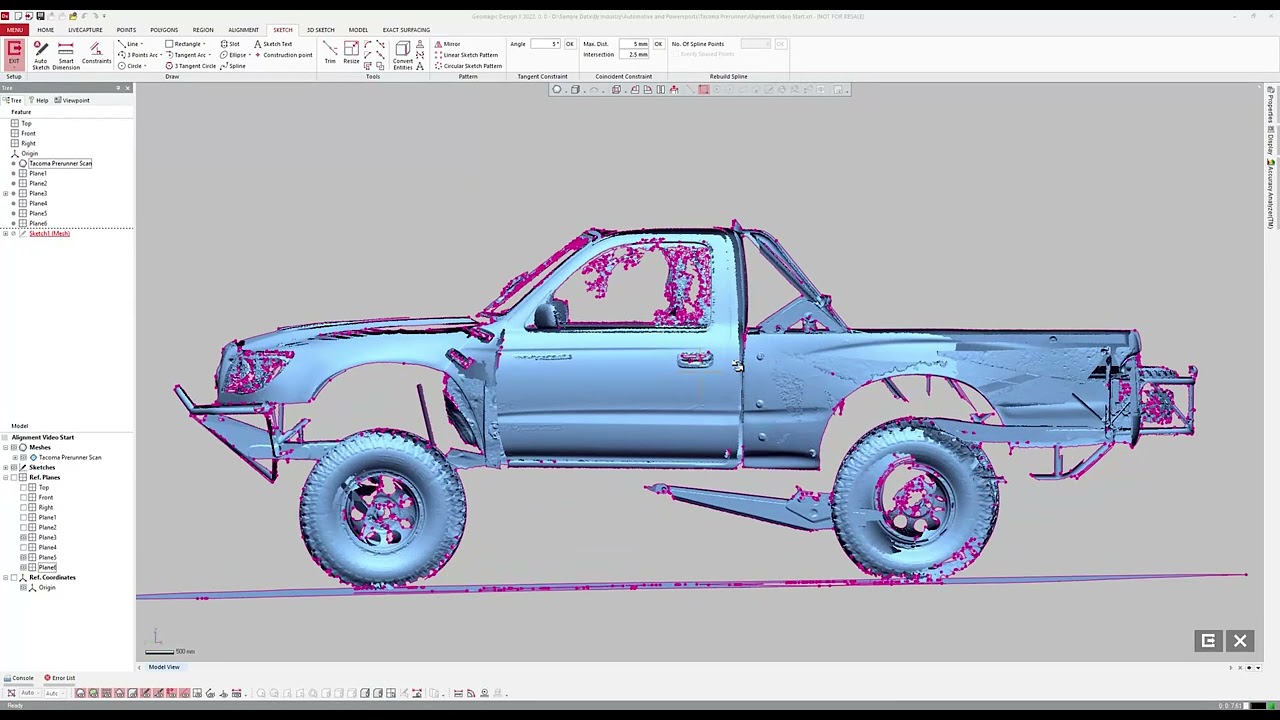1280x720 pixels.
Task: Open the Help tab in Tree panel
Action: 38,100
